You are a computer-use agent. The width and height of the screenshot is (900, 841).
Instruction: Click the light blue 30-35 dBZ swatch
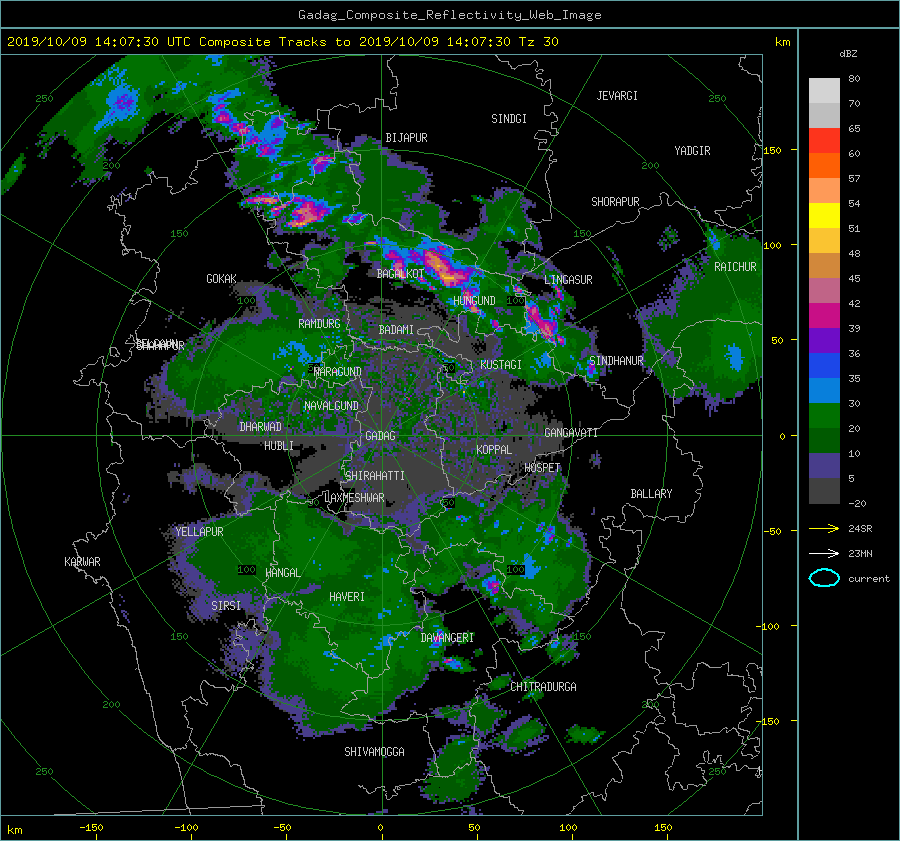pos(824,390)
